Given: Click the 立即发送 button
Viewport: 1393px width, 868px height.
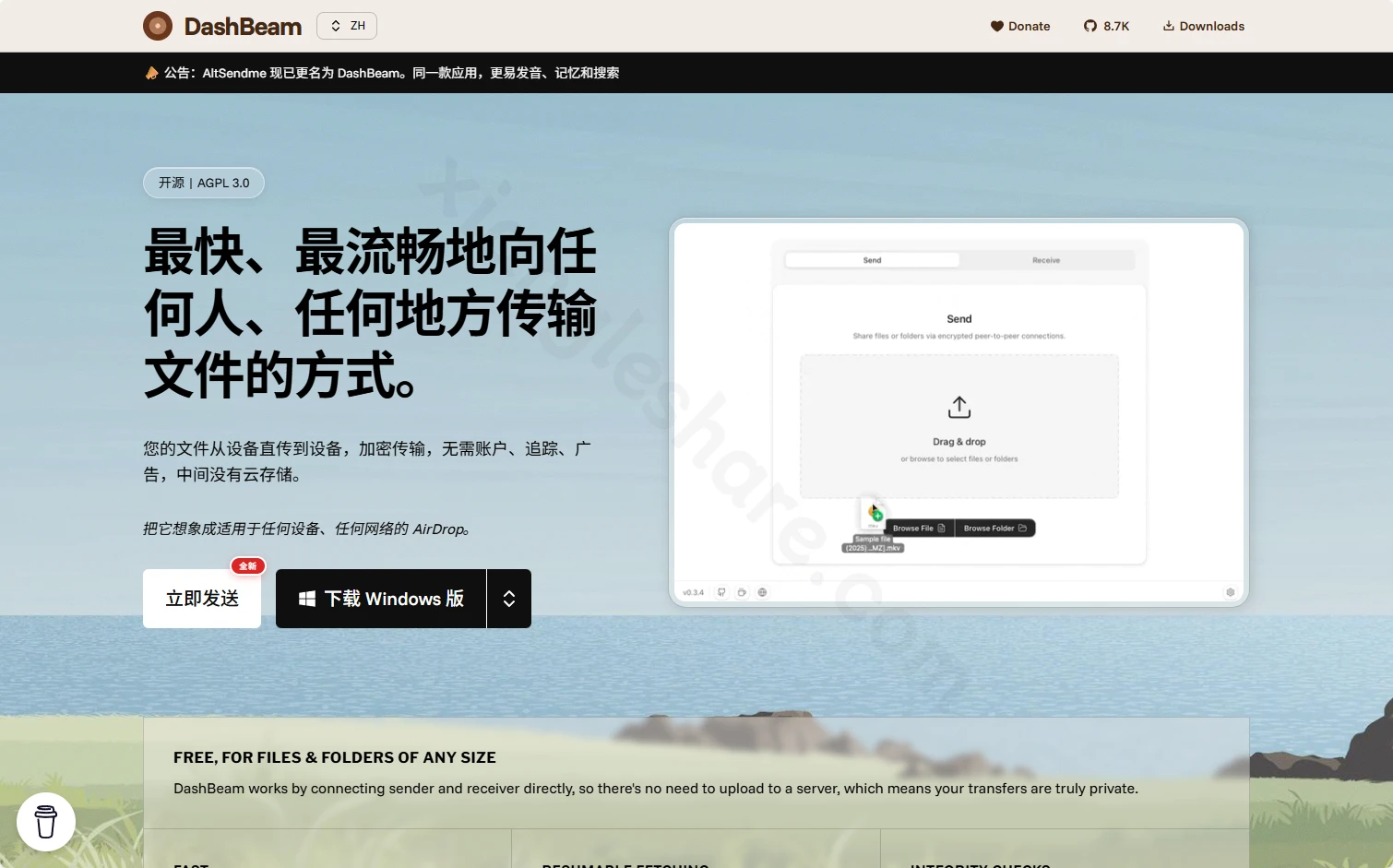Looking at the screenshot, I should point(202,599).
